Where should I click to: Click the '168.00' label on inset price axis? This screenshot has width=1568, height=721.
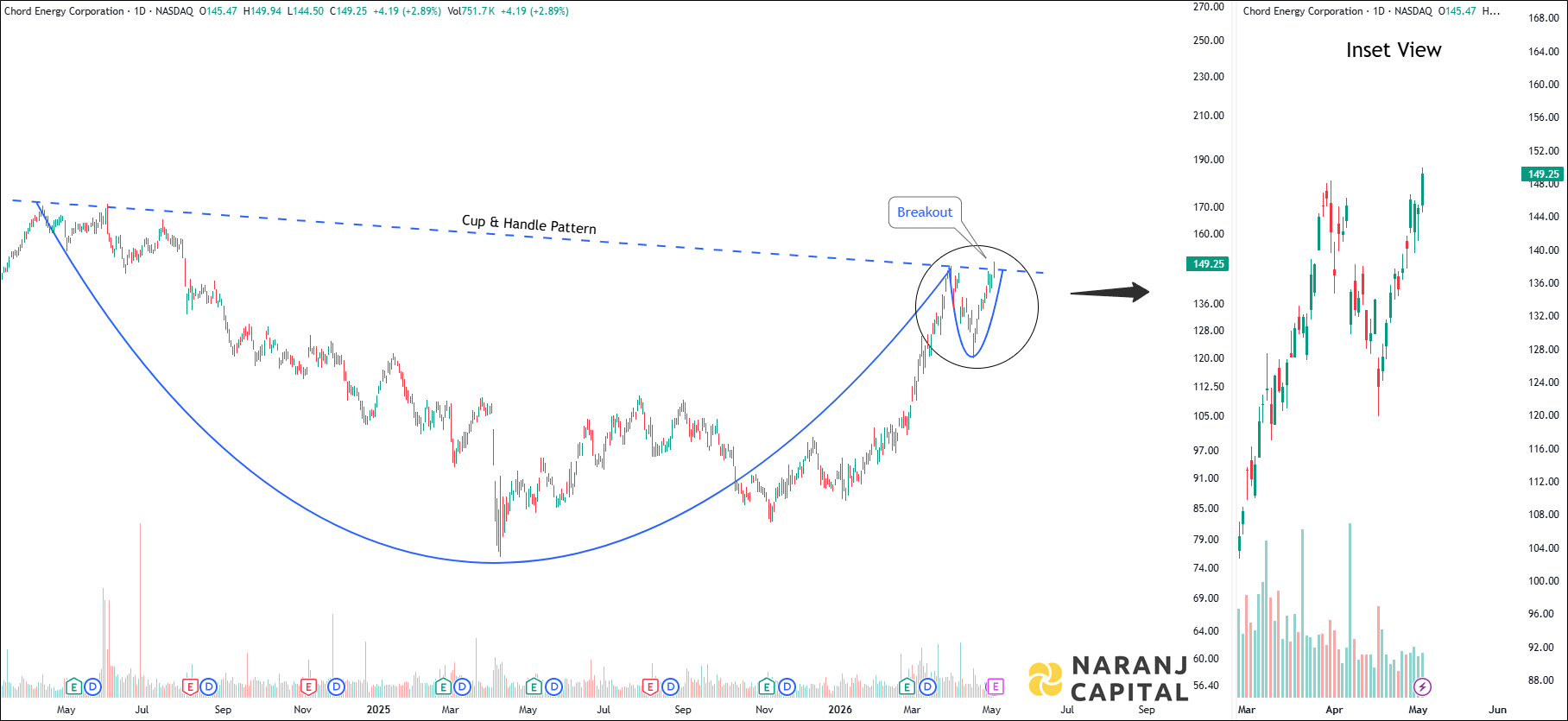1544,18
